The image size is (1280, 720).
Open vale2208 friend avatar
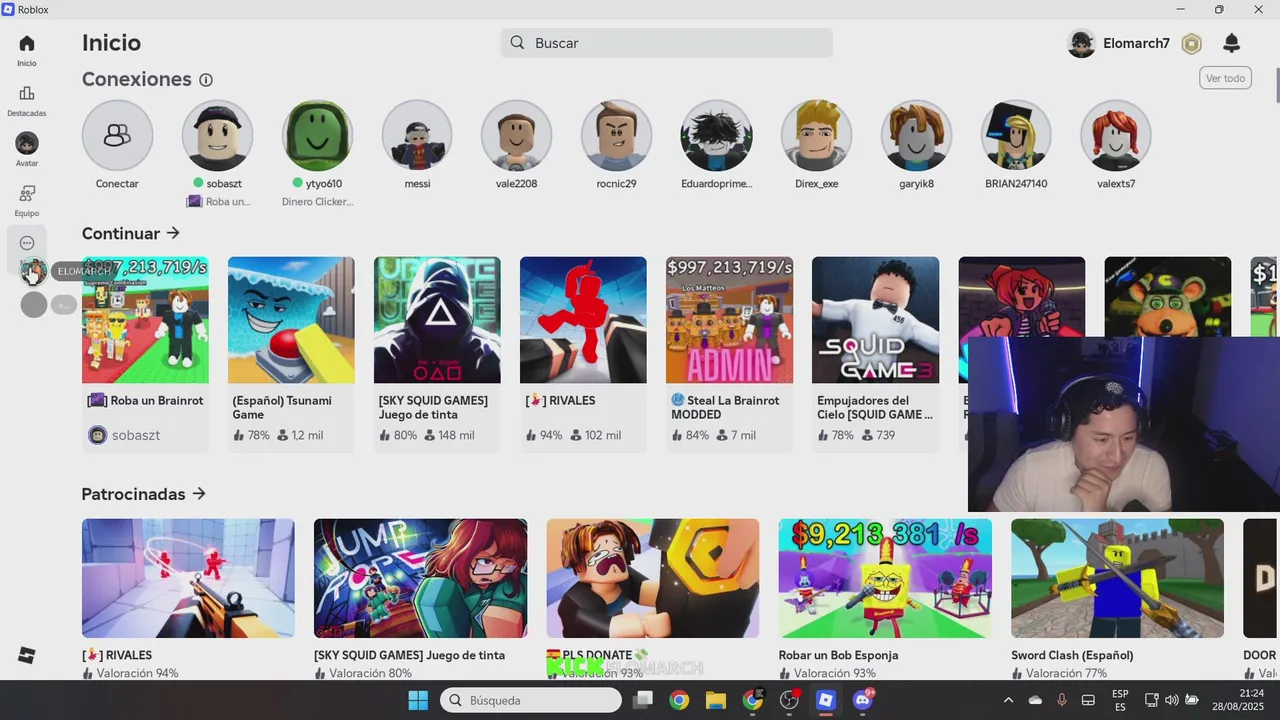517,135
